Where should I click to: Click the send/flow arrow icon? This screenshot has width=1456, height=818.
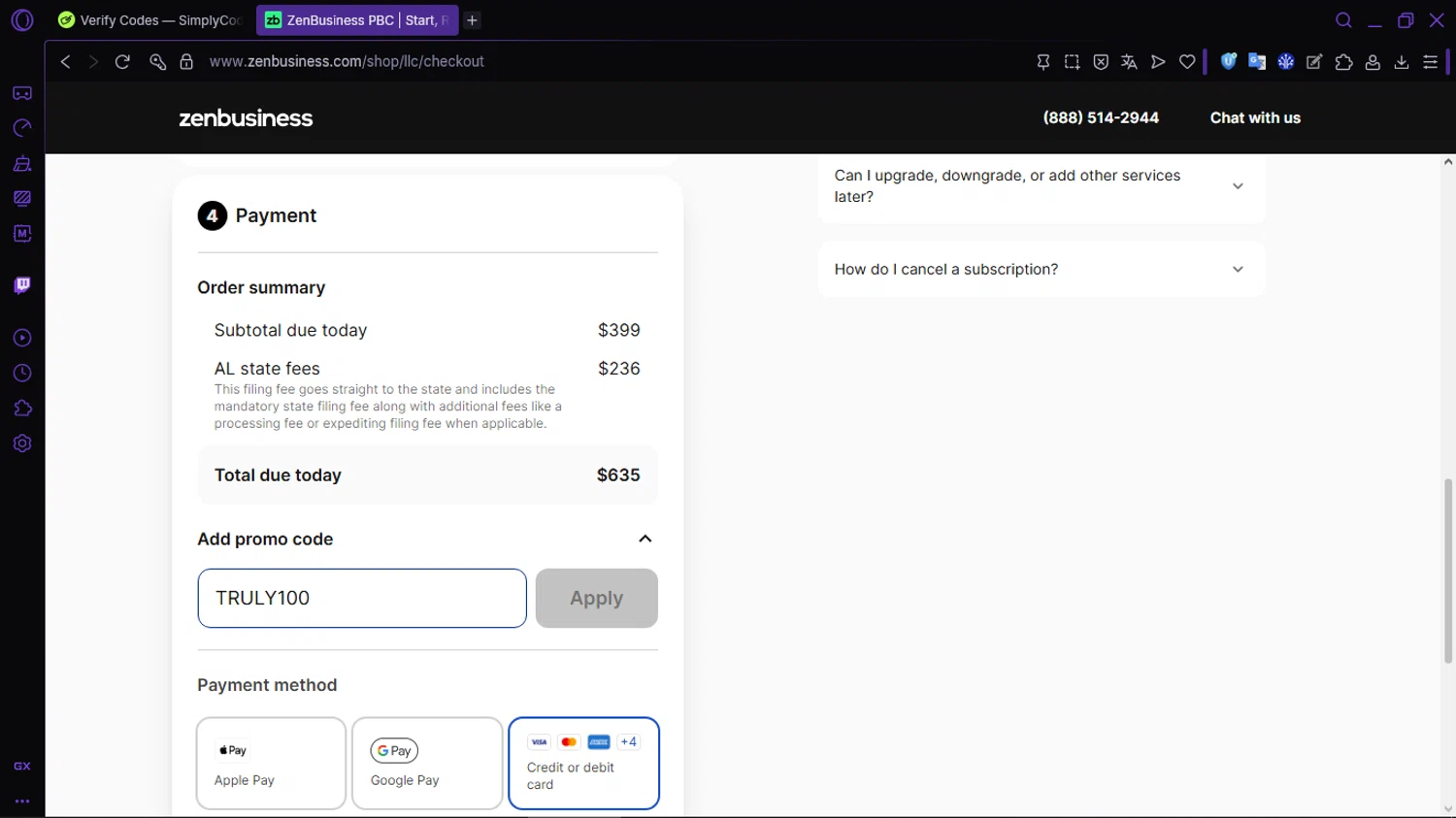tap(1158, 61)
